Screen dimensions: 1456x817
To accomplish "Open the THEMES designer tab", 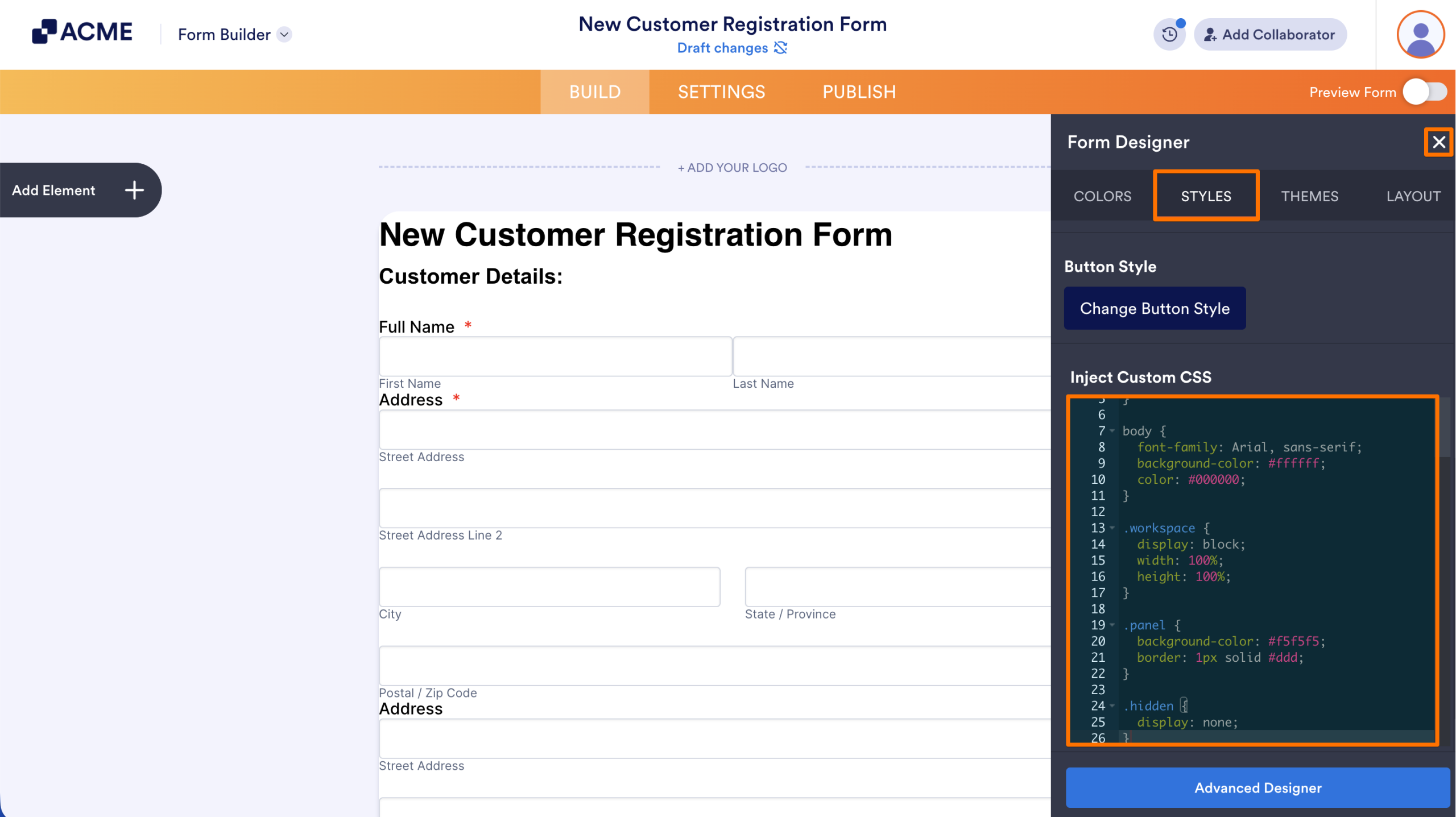I will [1309, 196].
